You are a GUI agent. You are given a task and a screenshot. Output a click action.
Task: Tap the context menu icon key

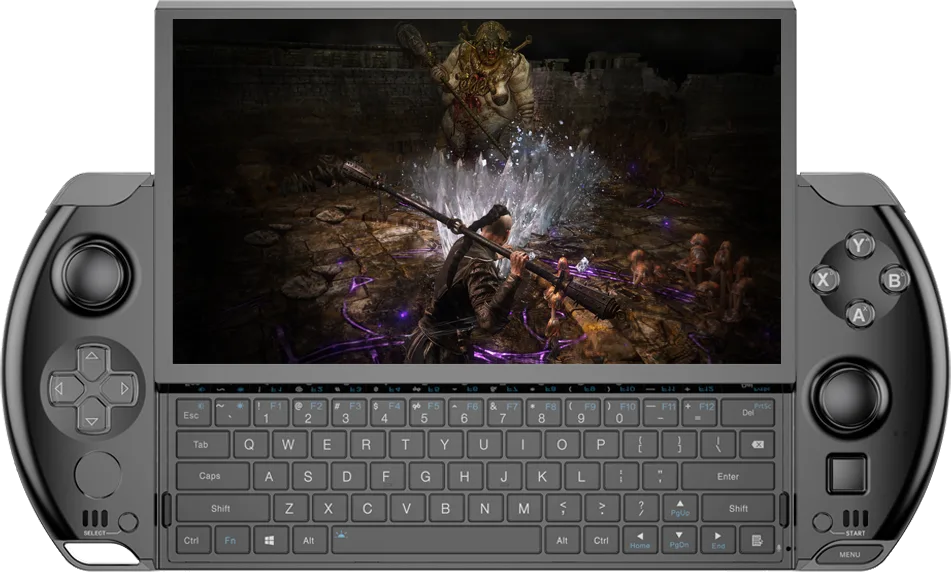pyautogui.click(x=757, y=540)
